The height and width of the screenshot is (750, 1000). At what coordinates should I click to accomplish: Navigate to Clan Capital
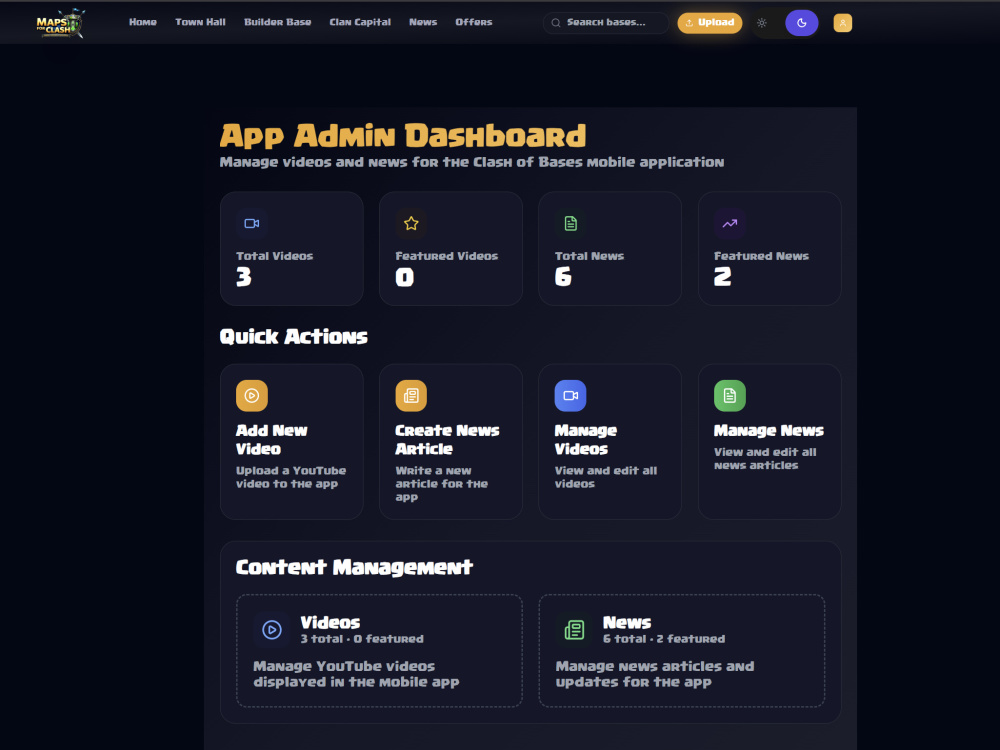tap(360, 22)
